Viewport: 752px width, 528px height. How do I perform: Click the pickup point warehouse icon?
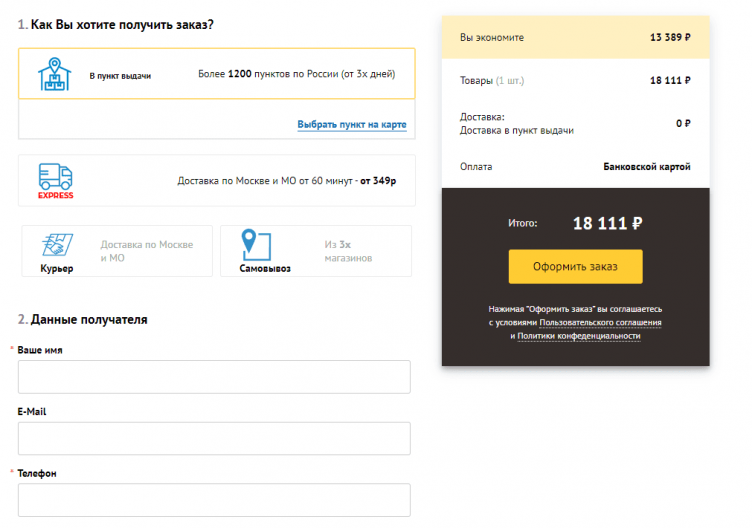click(x=55, y=74)
